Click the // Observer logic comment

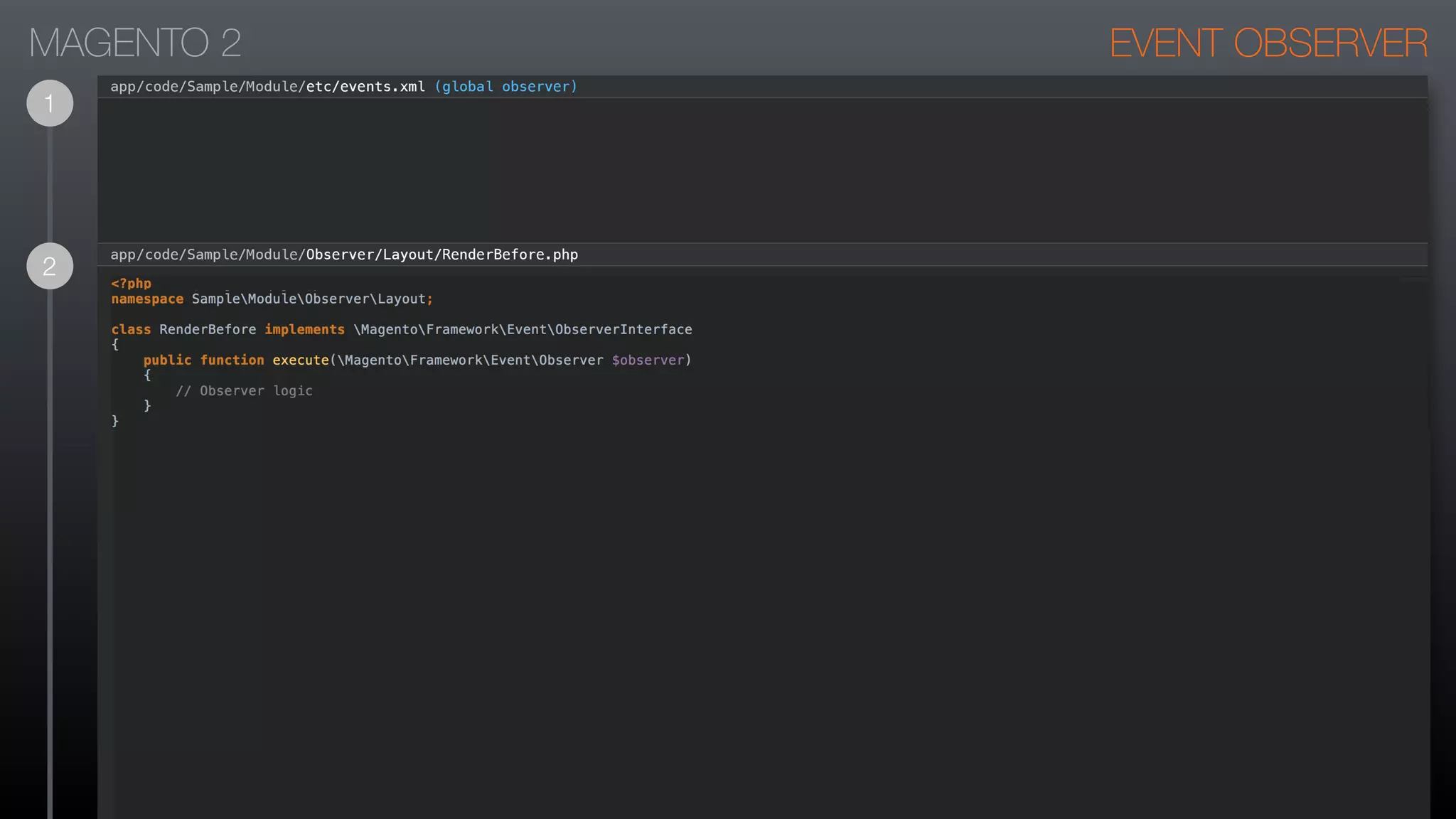coord(244,390)
